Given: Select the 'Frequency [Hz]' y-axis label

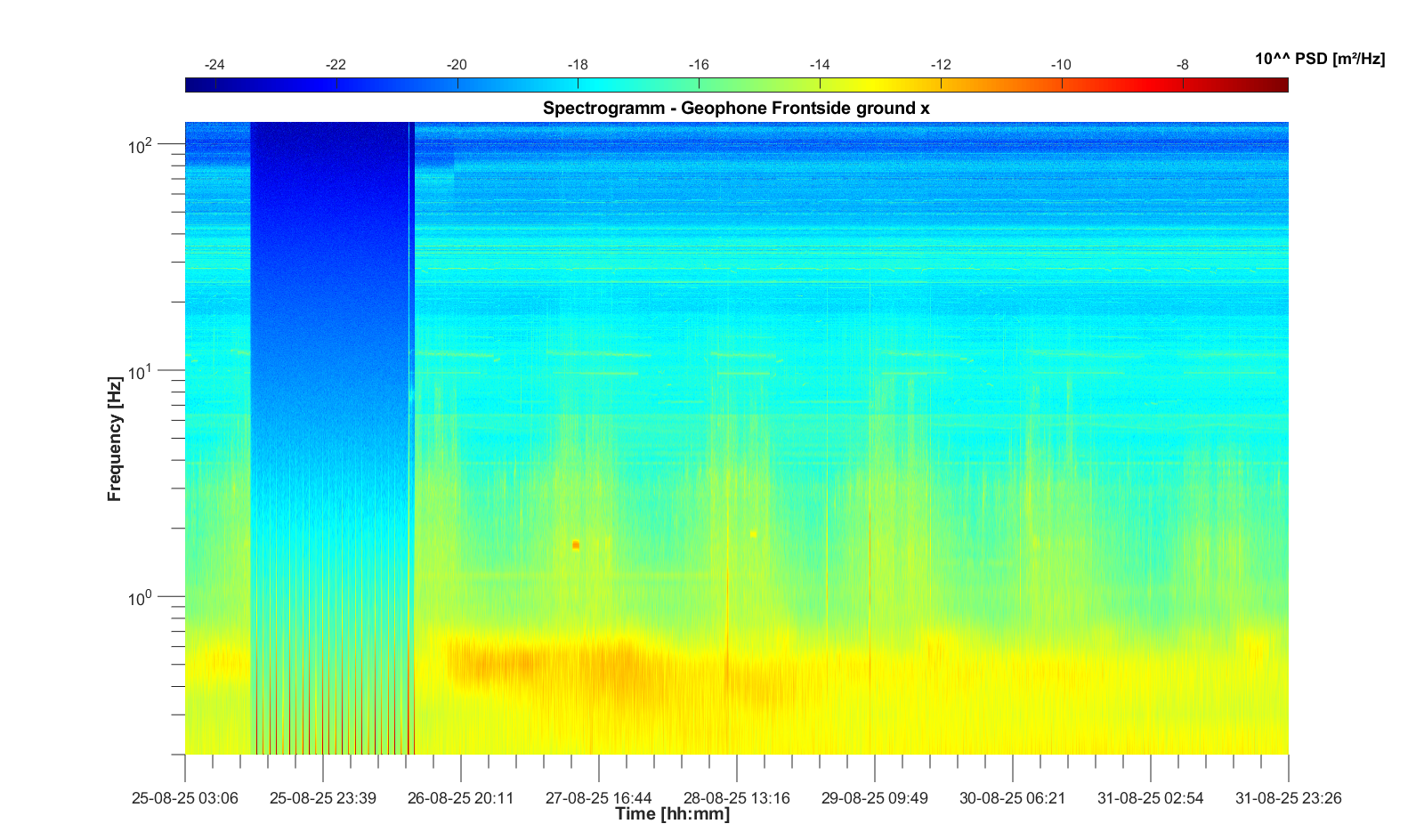Looking at the screenshot, I should (115, 439).
